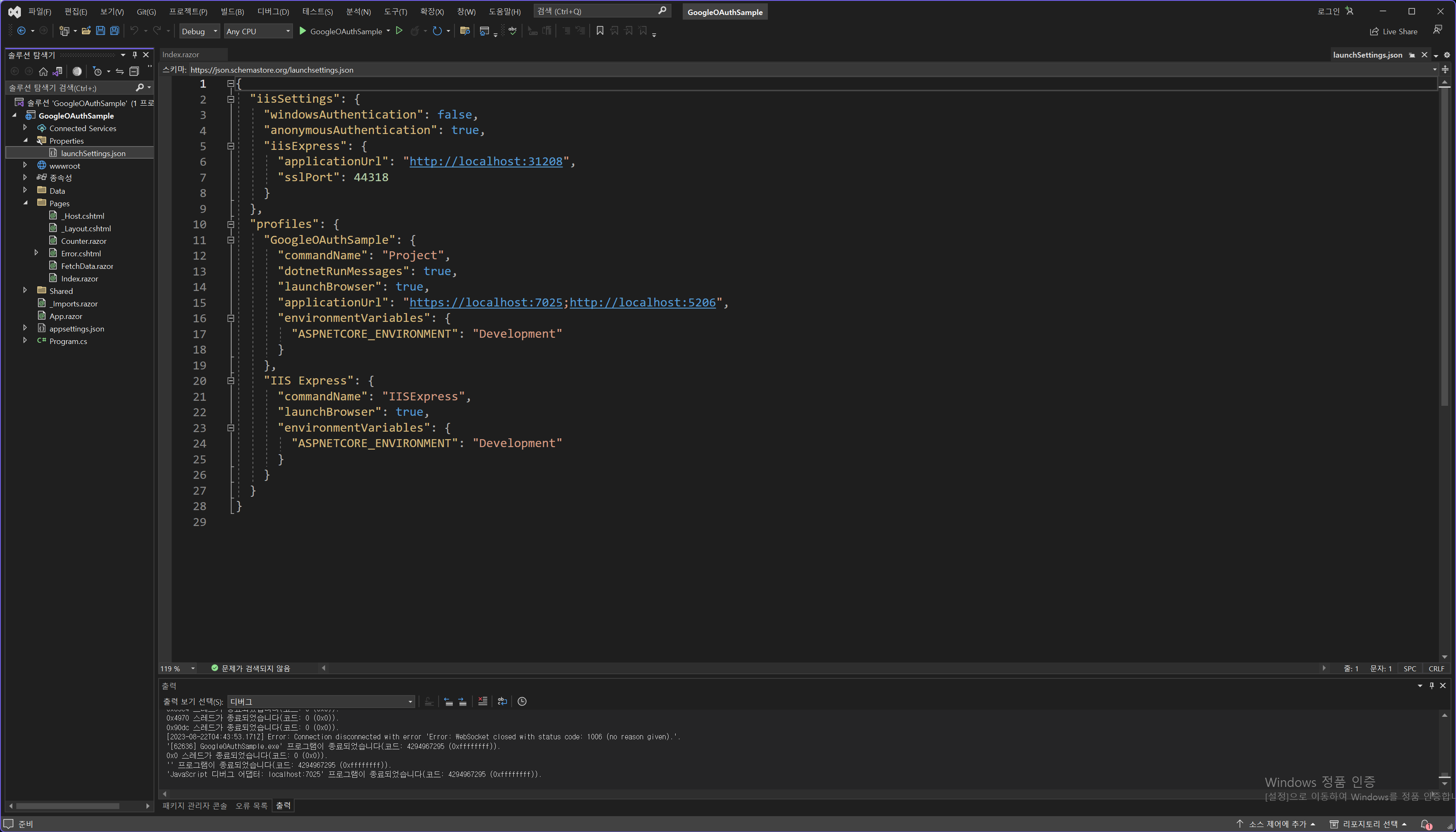Click the bookmark icon in the toolbar
This screenshot has height=832, width=1456.
pyautogui.click(x=600, y=31)
